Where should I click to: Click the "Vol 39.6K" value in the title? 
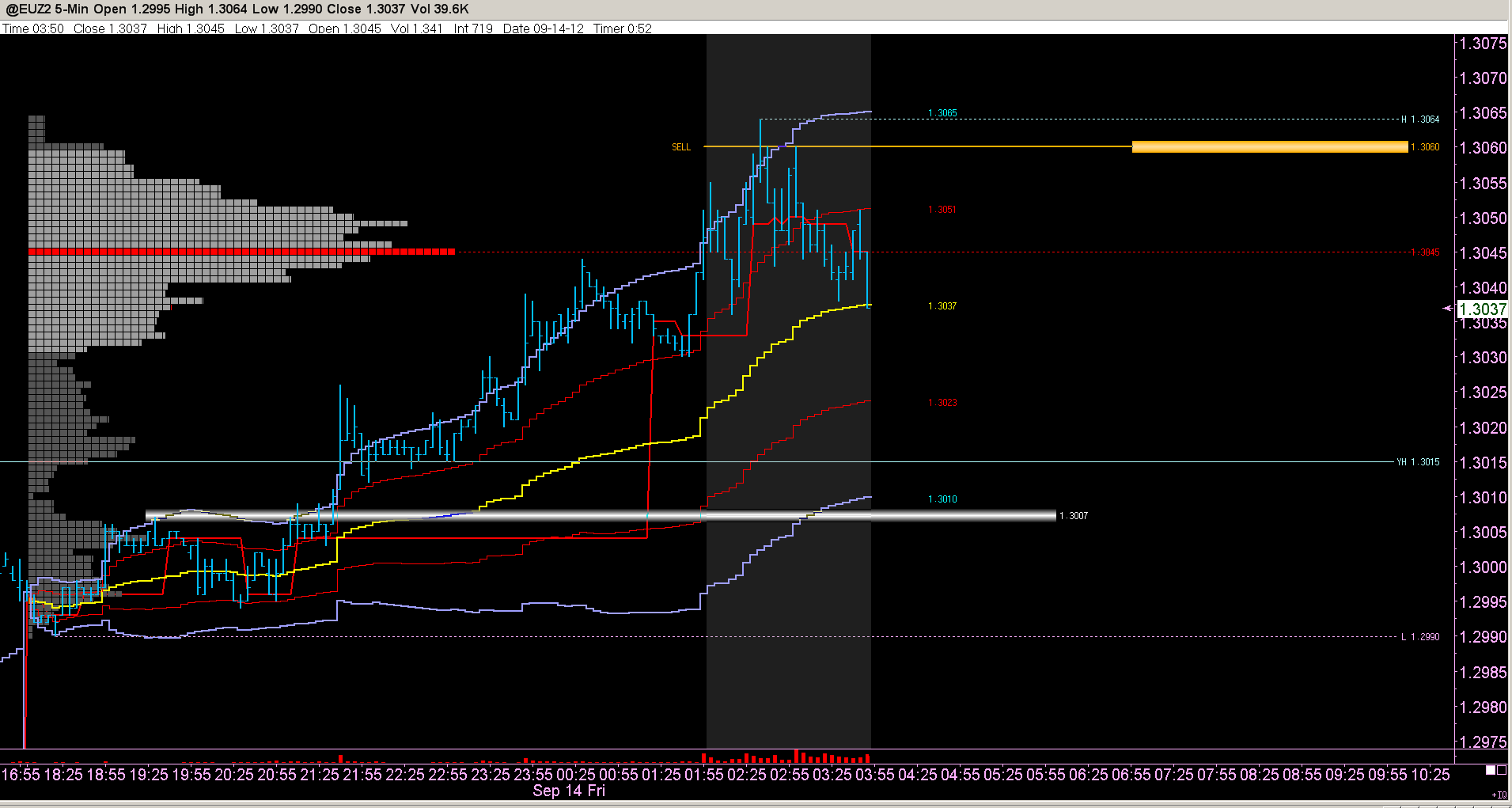click(x=439, y=9)
